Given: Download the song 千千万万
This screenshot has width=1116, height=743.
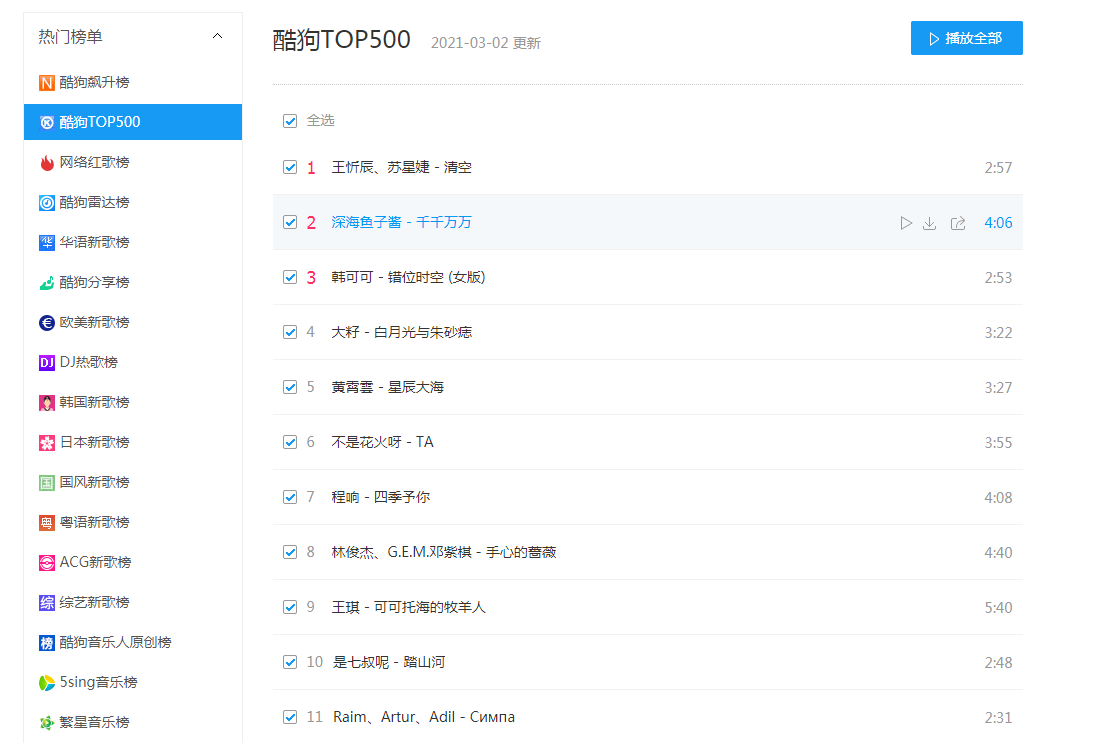Looking at the screenshot, I should [930, 223].
